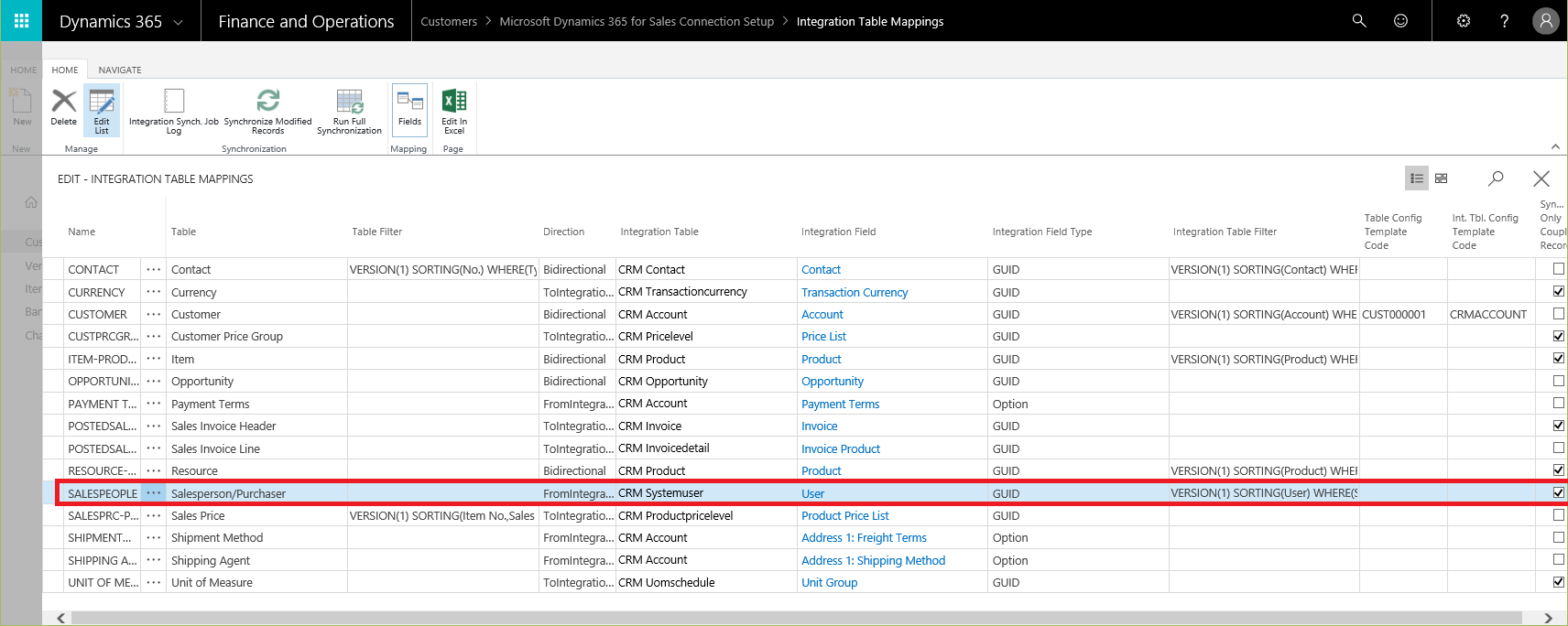Toggle coupled-records checkbox for CURRENCY row
1568x626 pixels.
tap(1558, 291)
